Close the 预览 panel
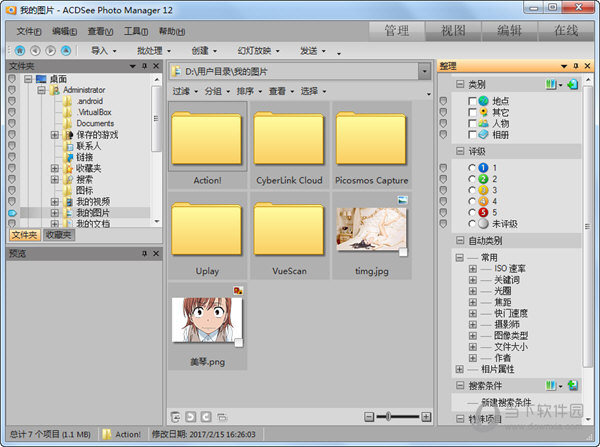This screenshot has height=447, width=600. tap(156, 253)
